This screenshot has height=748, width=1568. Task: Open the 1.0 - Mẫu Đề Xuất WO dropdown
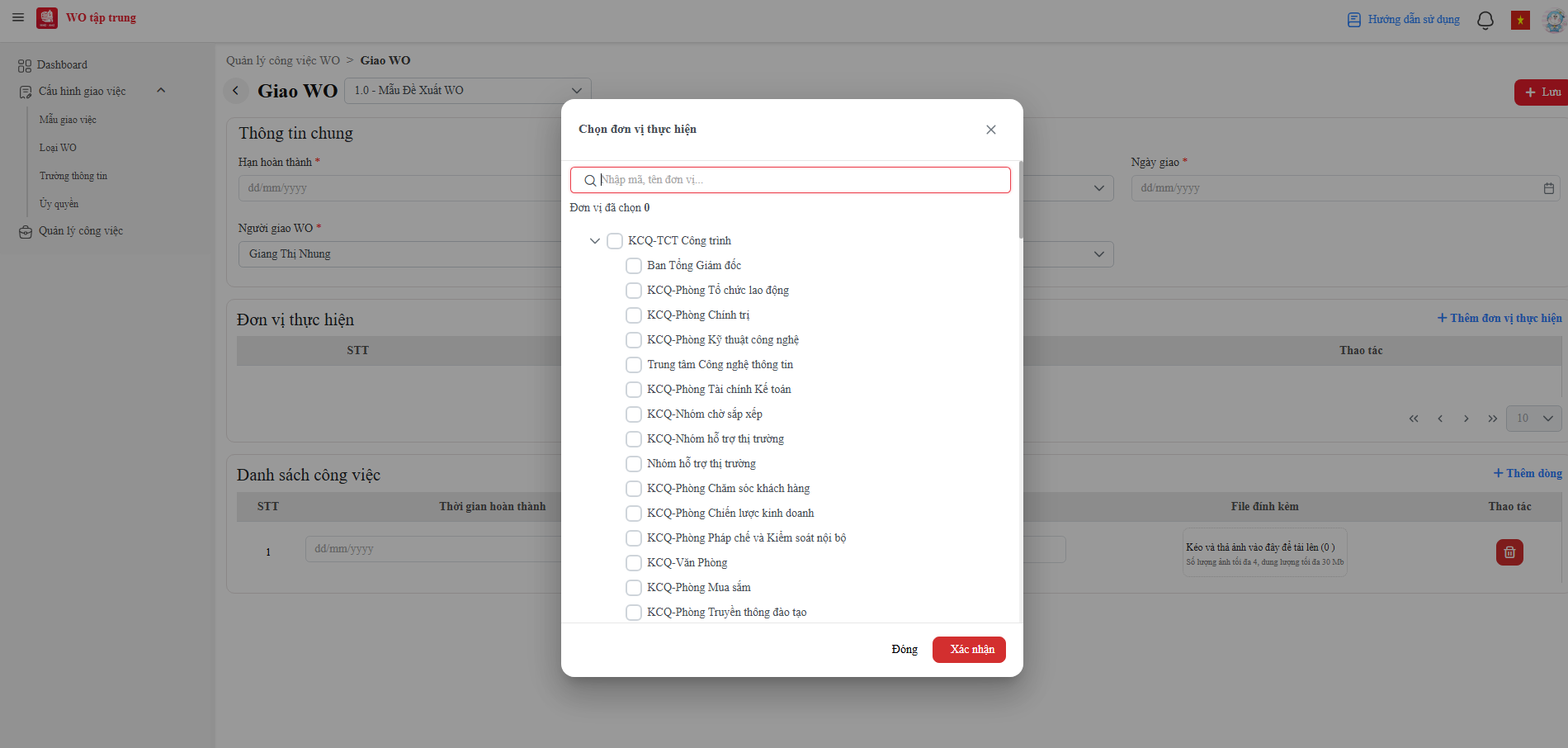468,91
